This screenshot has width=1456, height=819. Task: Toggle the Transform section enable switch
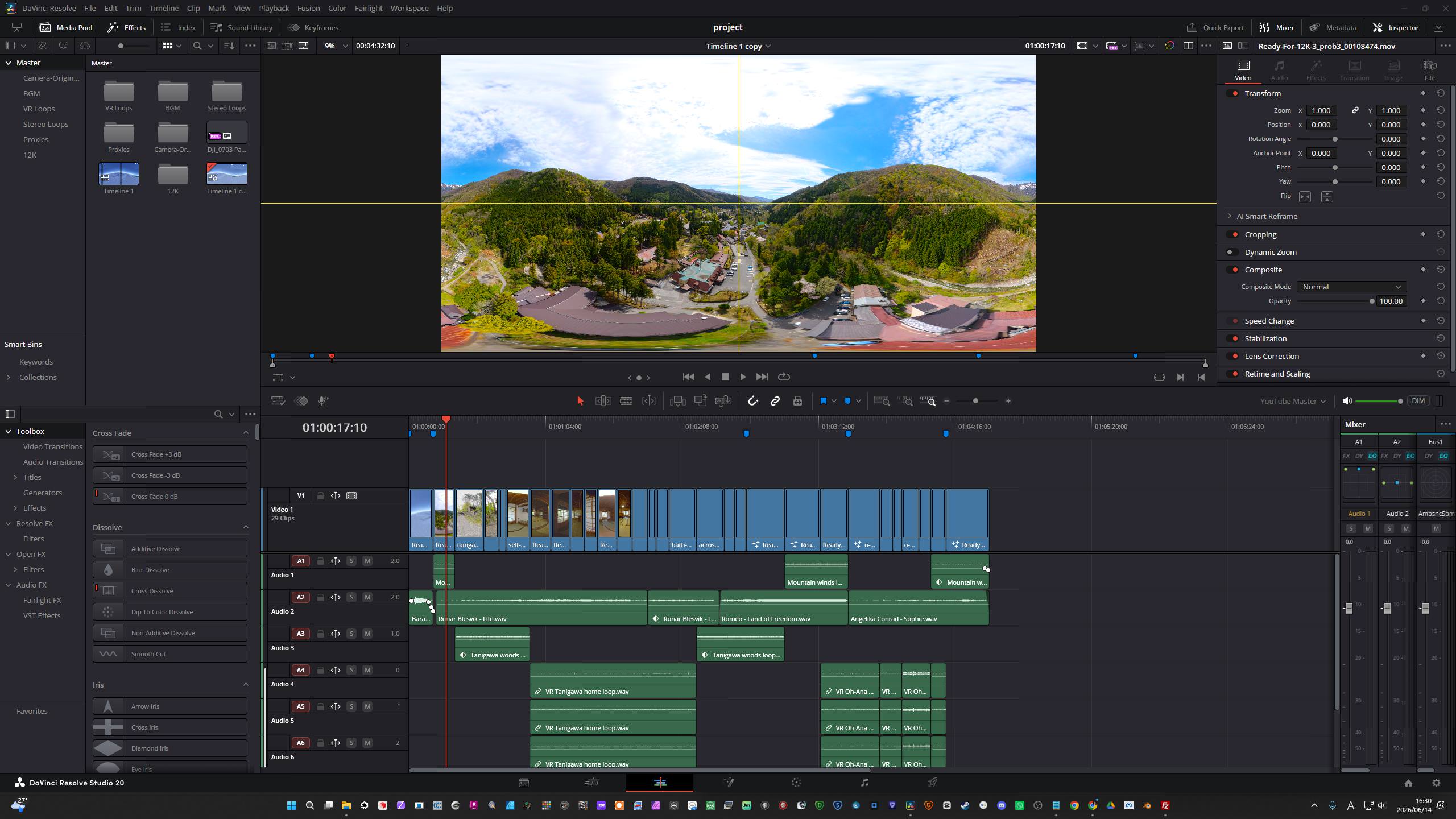coord(1232,93)
